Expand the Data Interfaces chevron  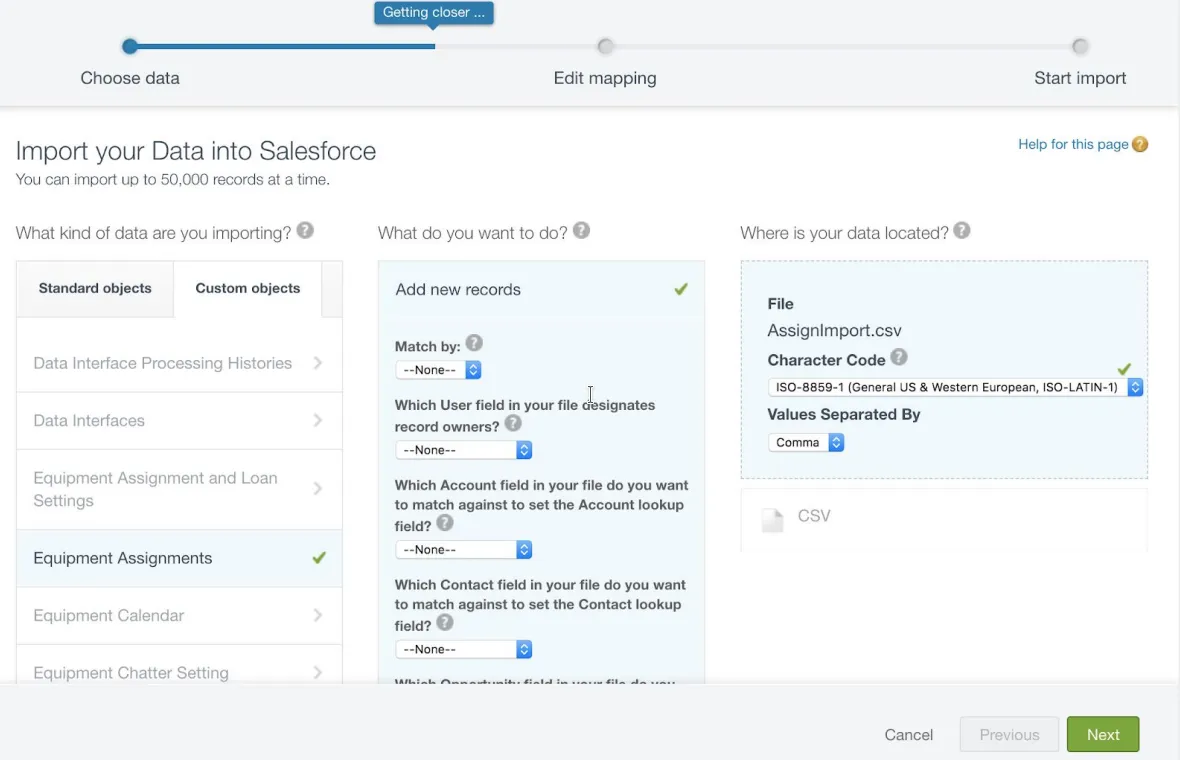(x=318, y=421)
